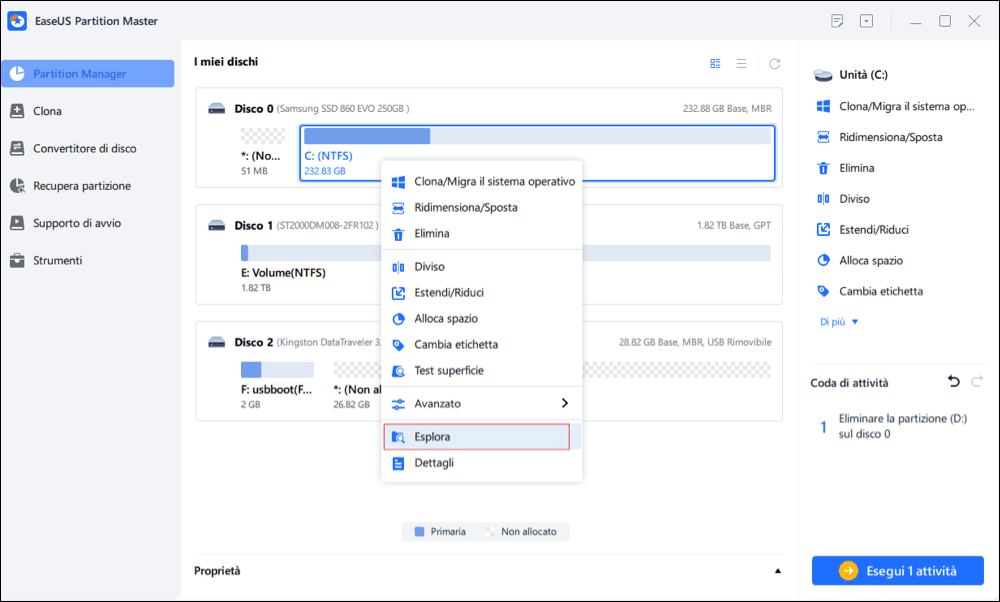Click the 1.82 TB Base, GPT label

pyautogui.click(x=734, y=226)
